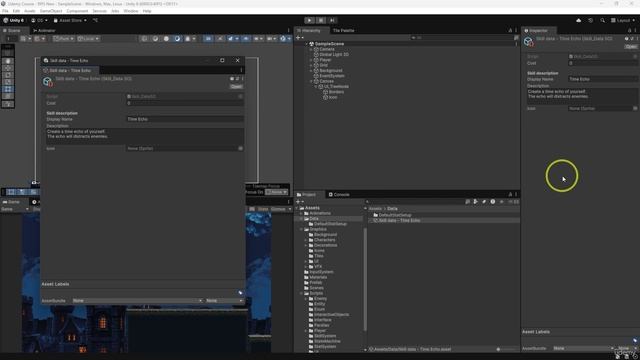Open the Component menu
The image size is (640, 360).
click(x=77, y=11)
